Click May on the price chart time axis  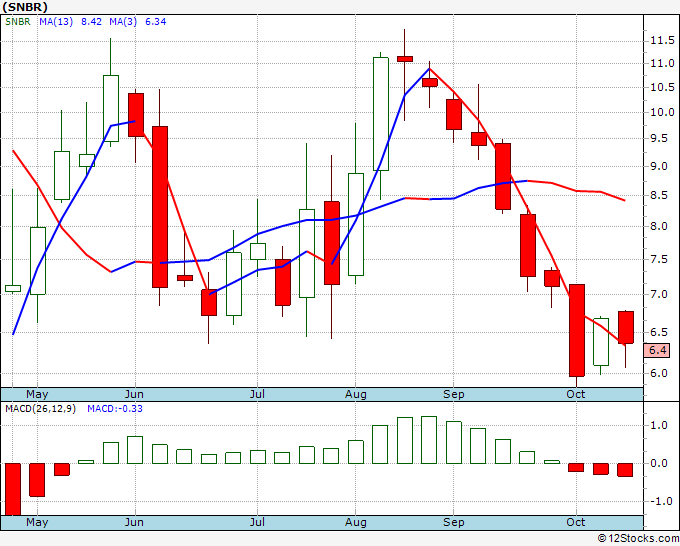click(37, 394)
